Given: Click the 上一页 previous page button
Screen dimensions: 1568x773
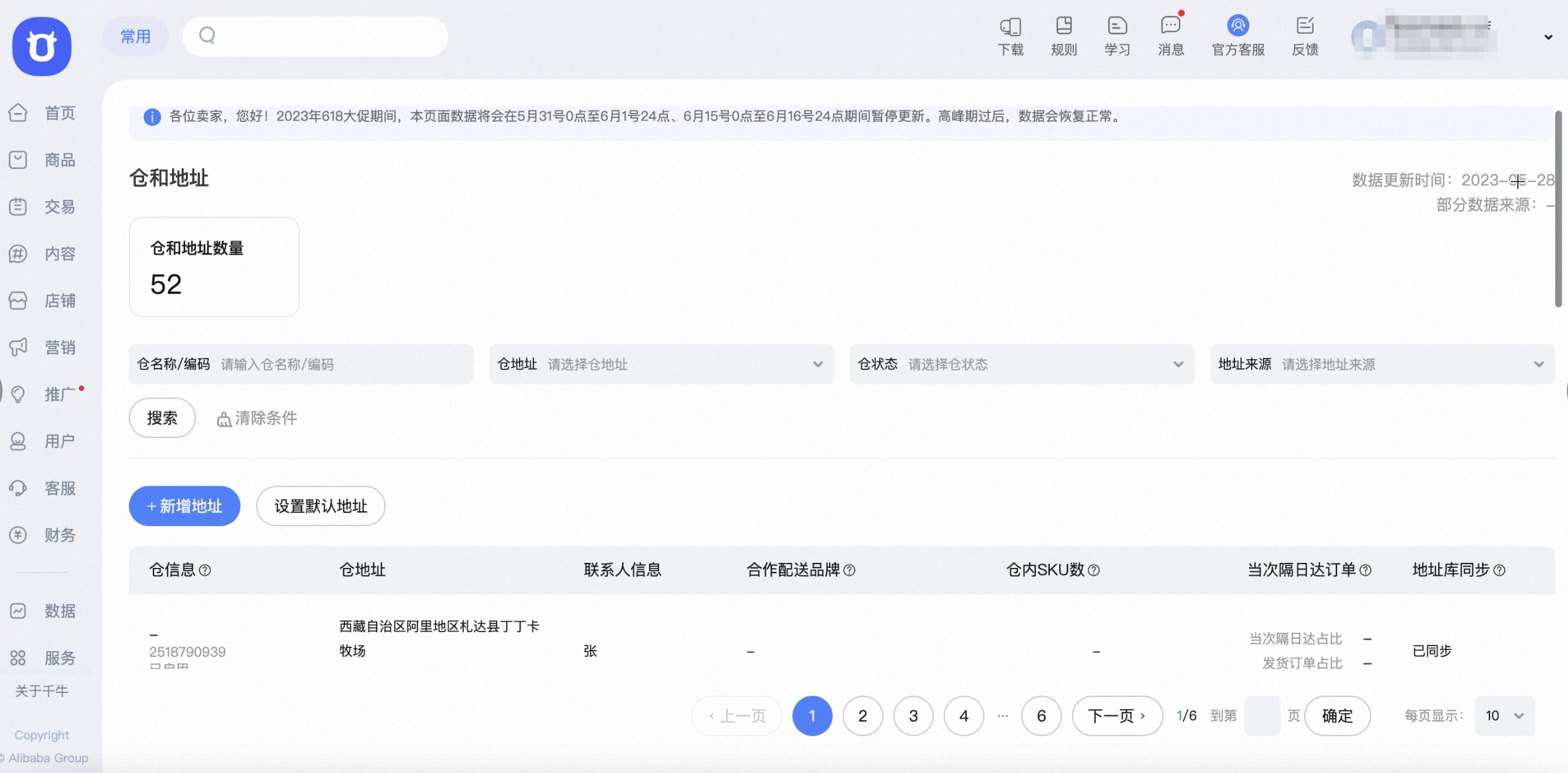Looking at the screenshot, I should (737, 716).
